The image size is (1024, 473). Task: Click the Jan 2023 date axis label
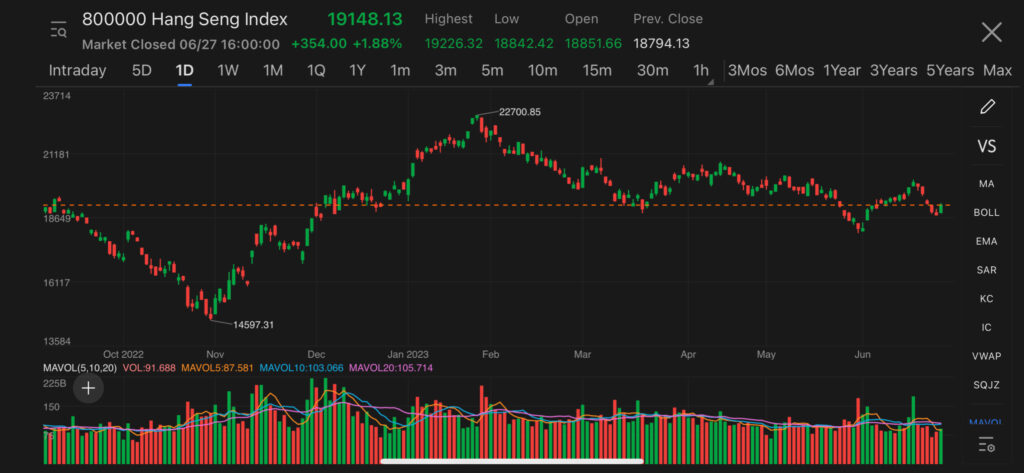click(408, 354)
